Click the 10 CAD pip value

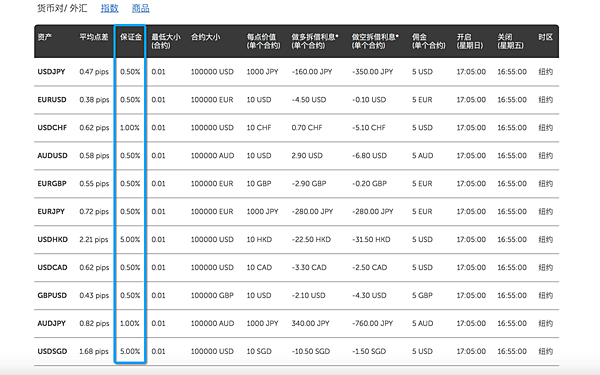(x=259, y=267)
